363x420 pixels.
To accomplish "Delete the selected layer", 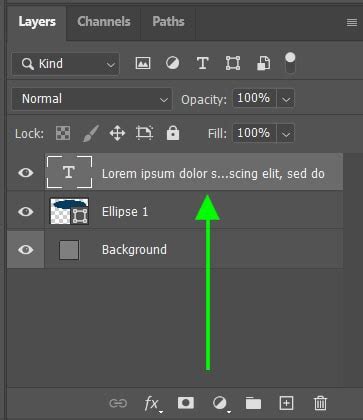I will (x=320, y=403).
